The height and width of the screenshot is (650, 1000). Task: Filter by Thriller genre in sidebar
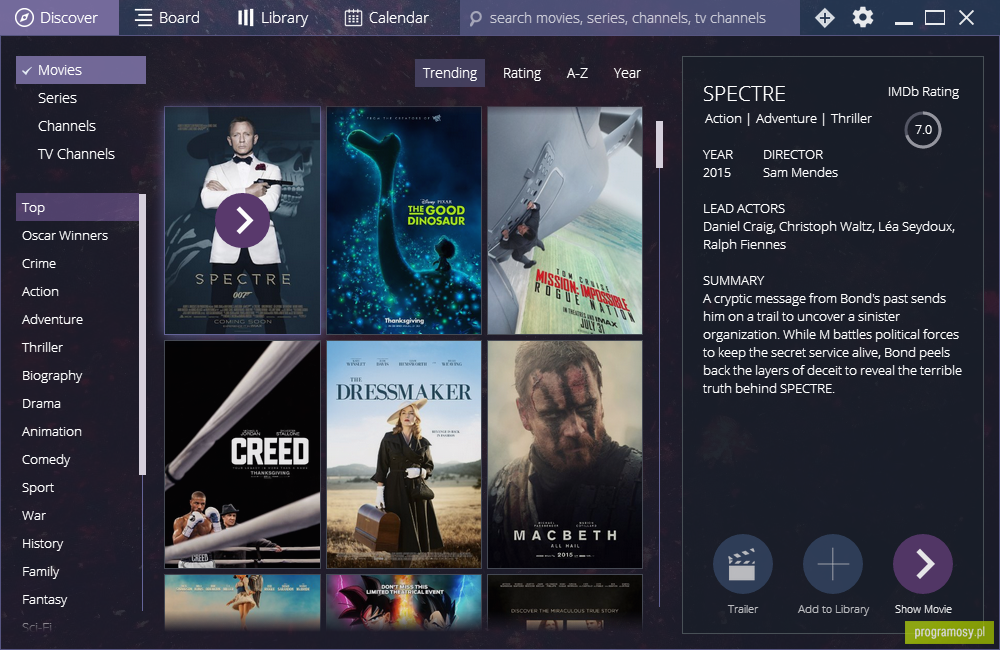tap(42, 348)
